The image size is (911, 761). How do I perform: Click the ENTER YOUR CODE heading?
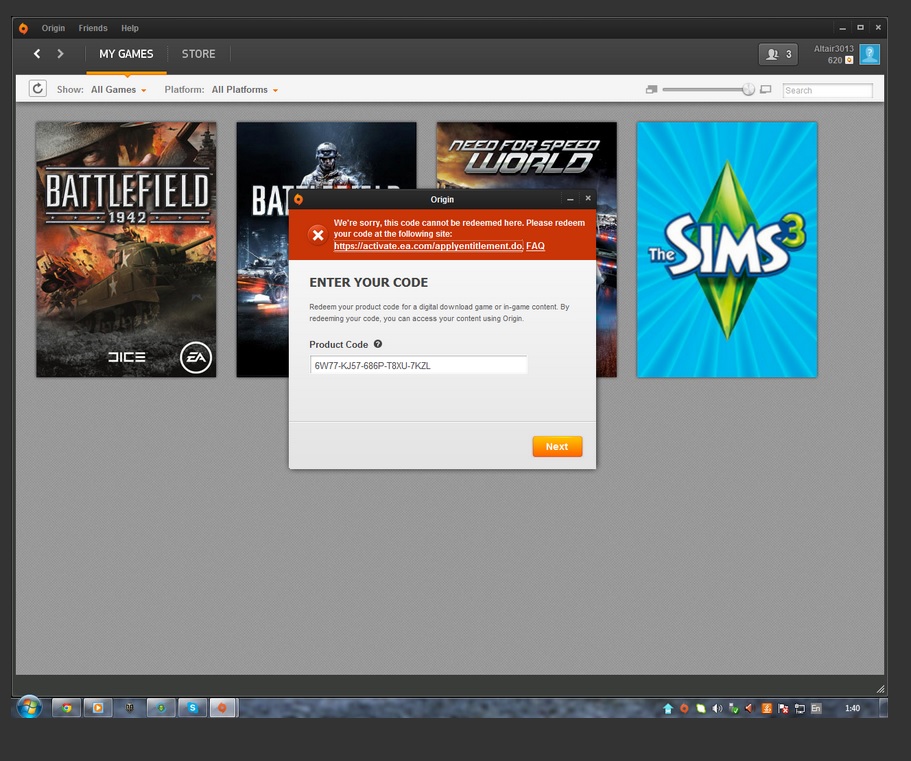point(368,282)
